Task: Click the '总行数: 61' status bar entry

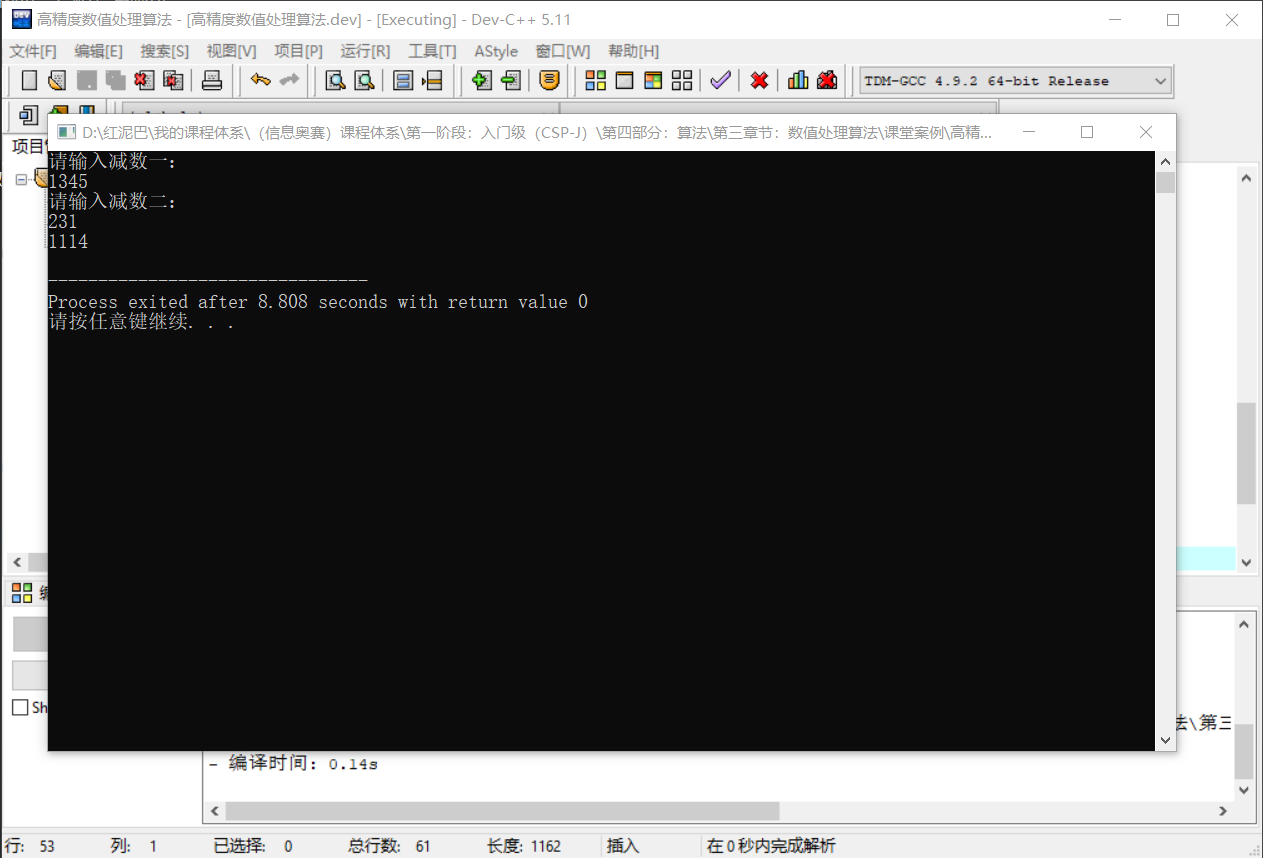Action: click(x=389, y=846)
